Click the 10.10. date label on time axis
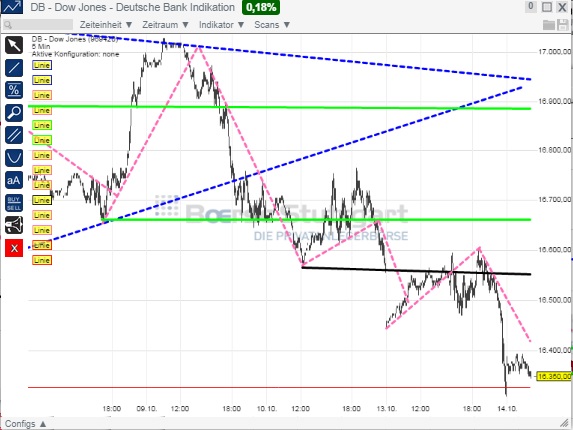 pyautogui.click(x=266, y=408)
